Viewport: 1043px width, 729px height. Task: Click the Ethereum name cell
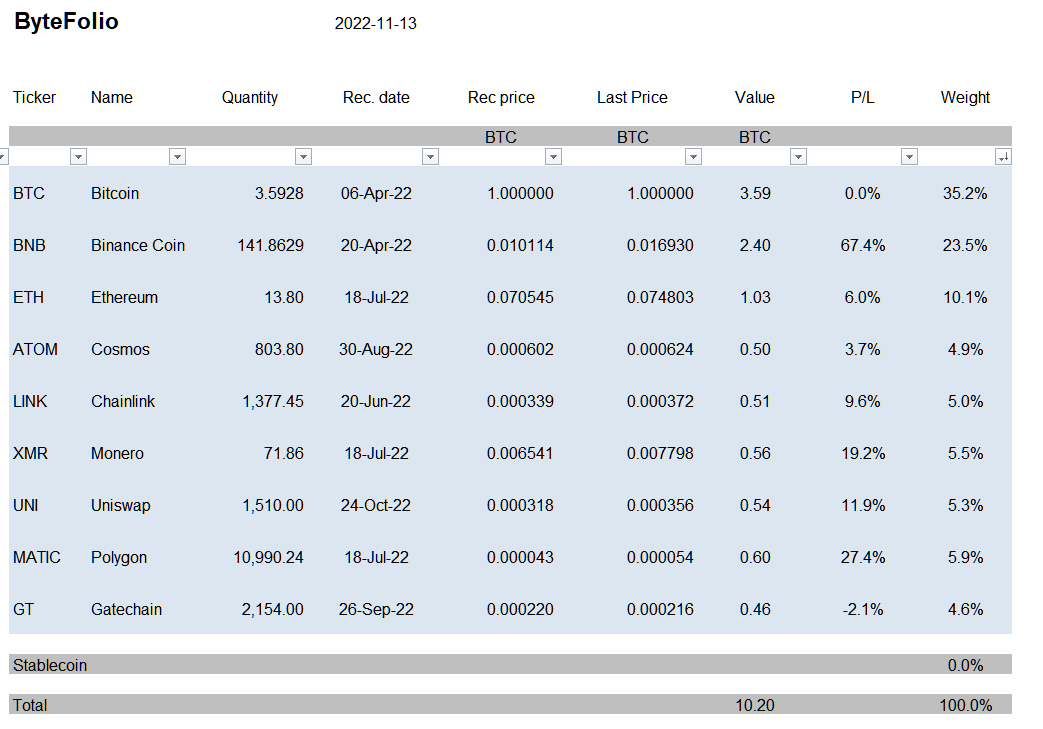(x=124, y=297)
